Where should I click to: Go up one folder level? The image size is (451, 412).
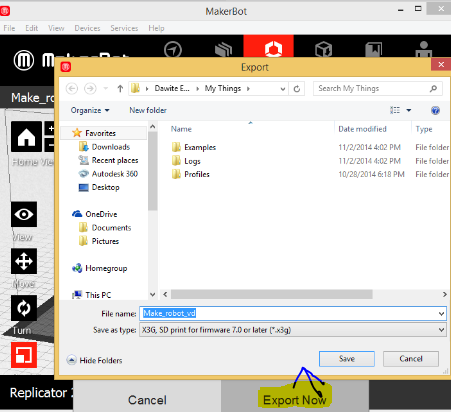[120, 89]
